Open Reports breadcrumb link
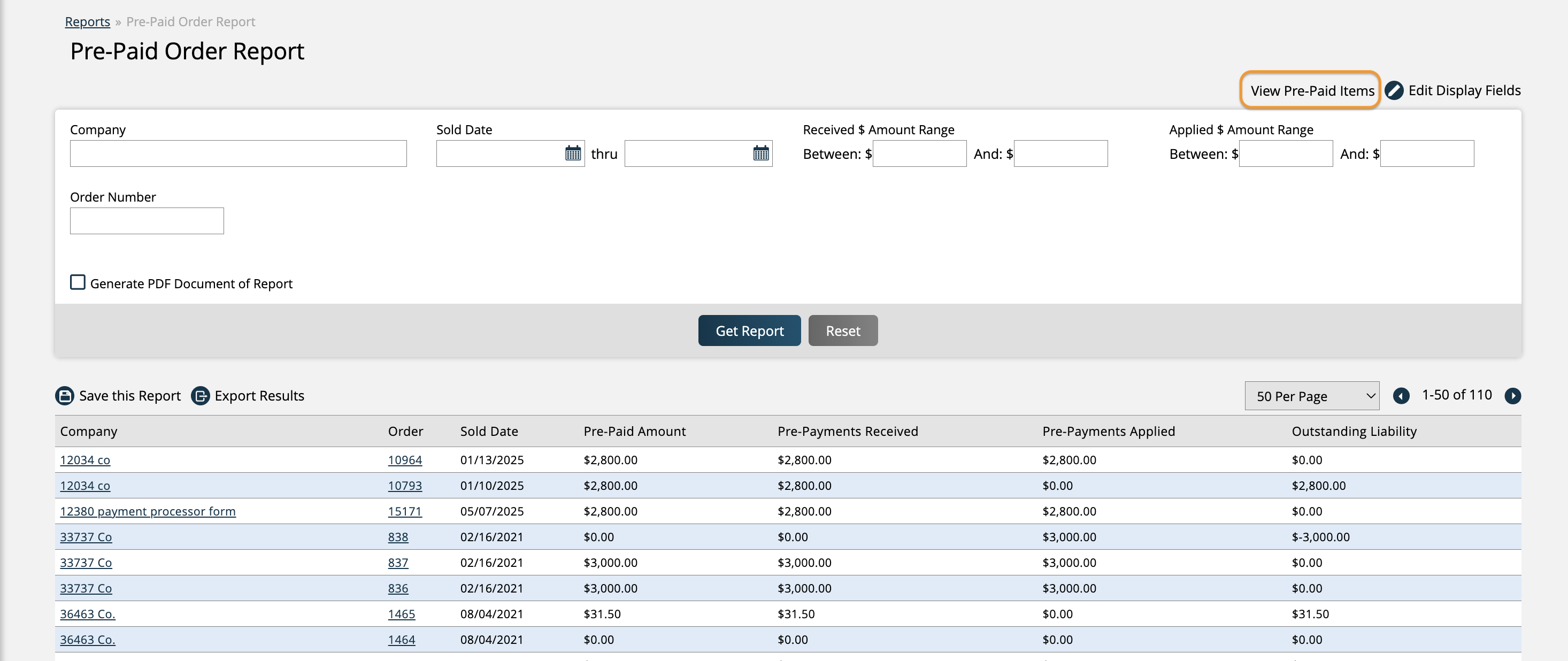Screen dimensions: 1568x661 [88, 22]
